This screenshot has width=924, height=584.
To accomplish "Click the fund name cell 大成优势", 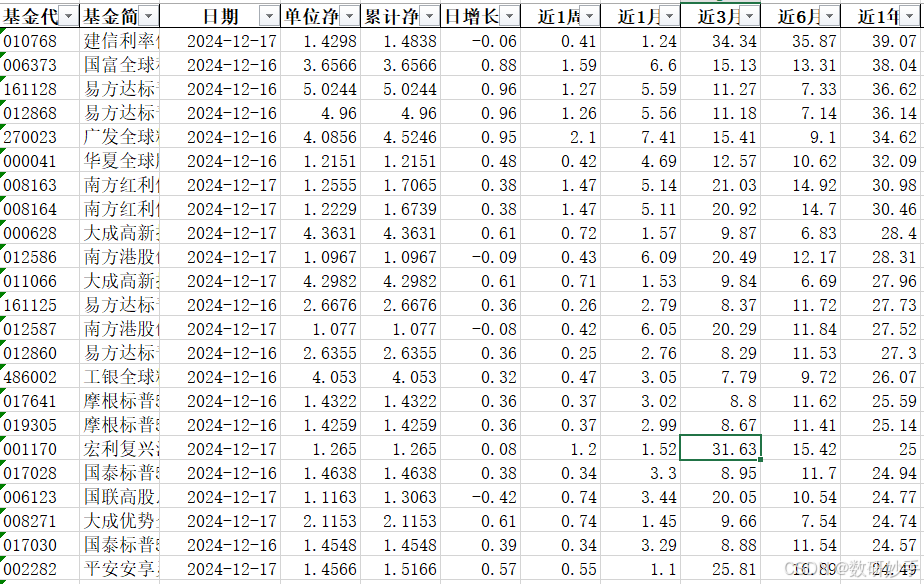I will (x=120, y=521).
